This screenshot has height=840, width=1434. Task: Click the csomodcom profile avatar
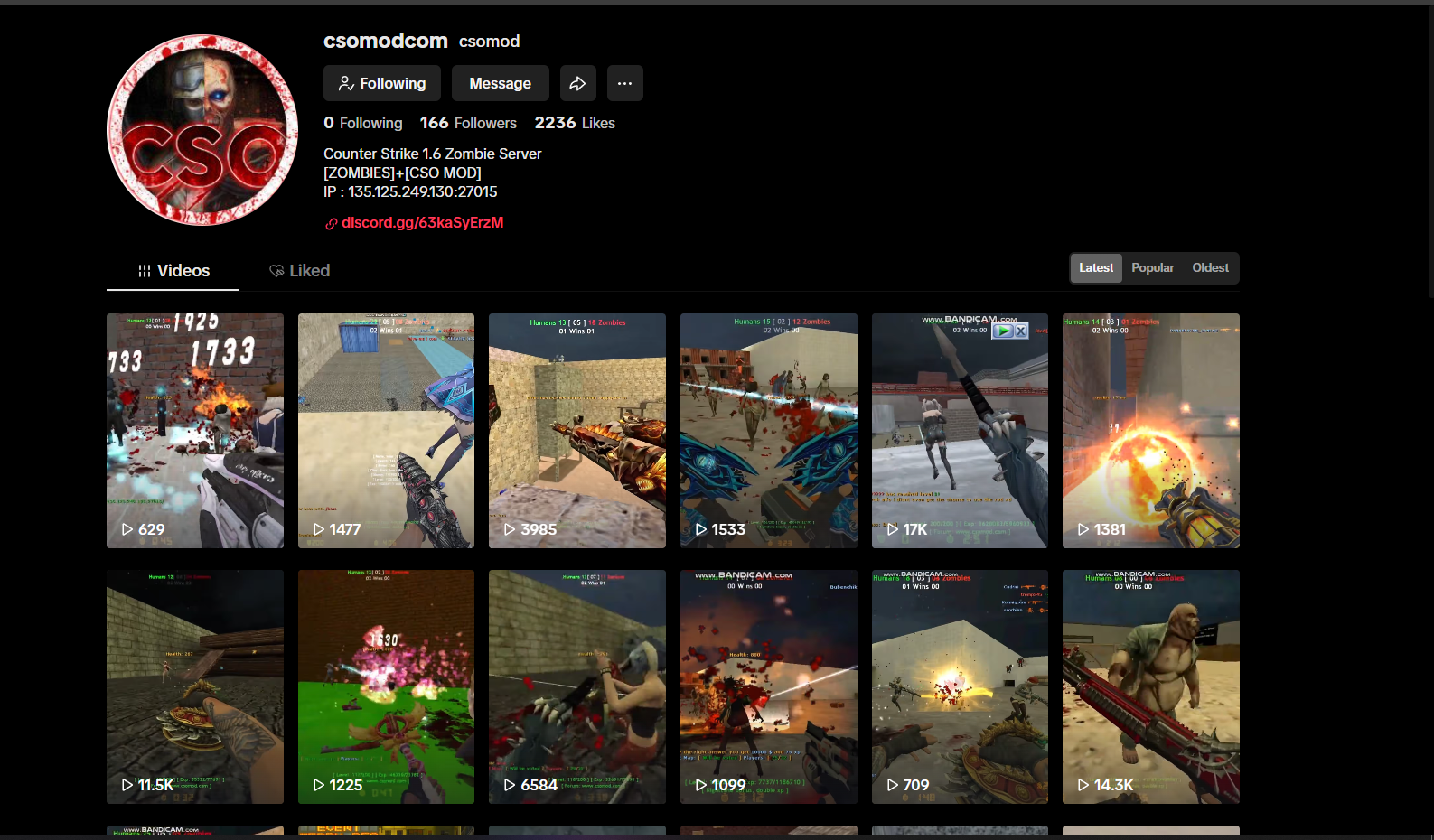click(202, 130)
